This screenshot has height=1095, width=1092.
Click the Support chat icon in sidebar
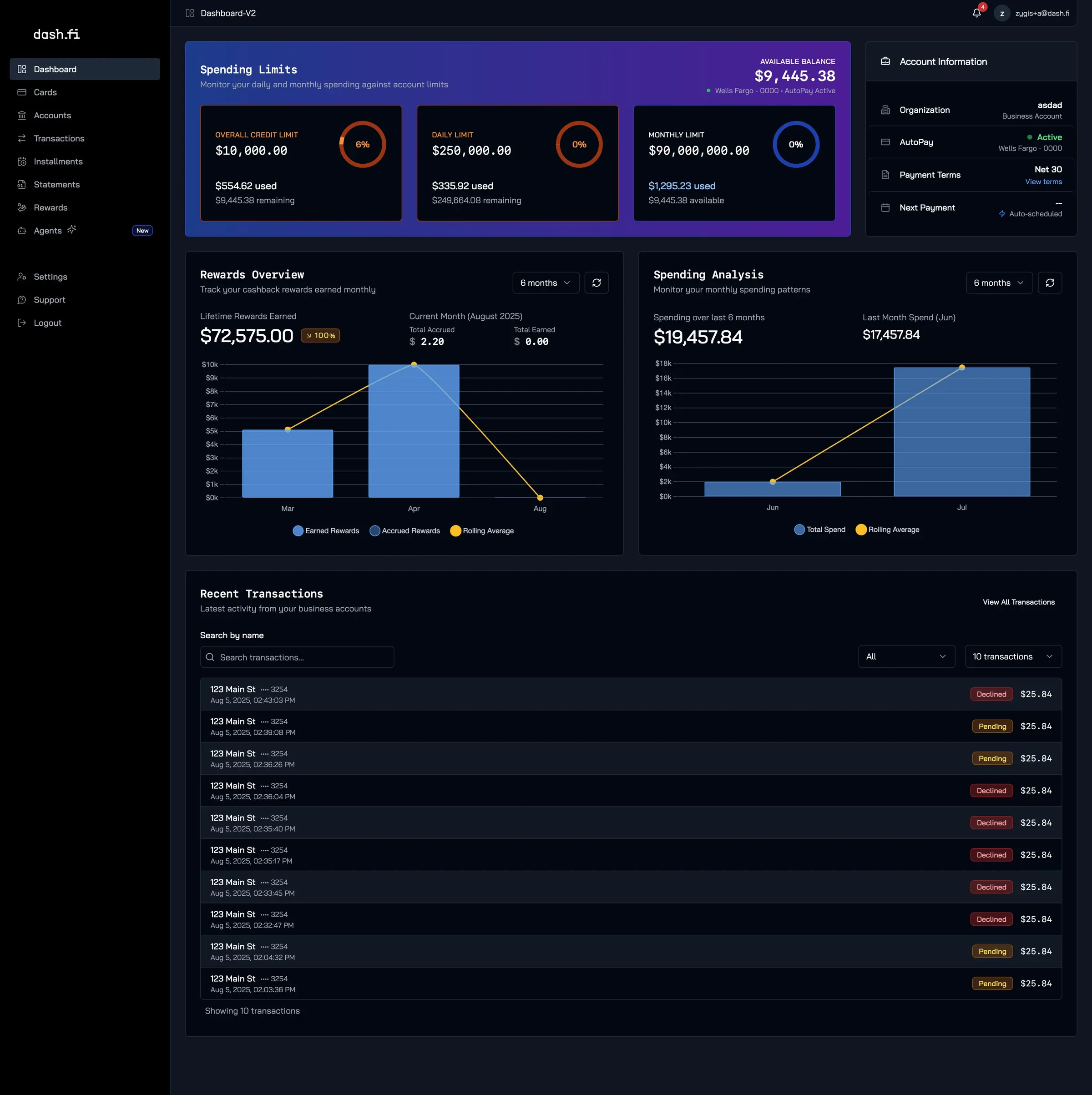pyautogui.click(x=22, y=300)
